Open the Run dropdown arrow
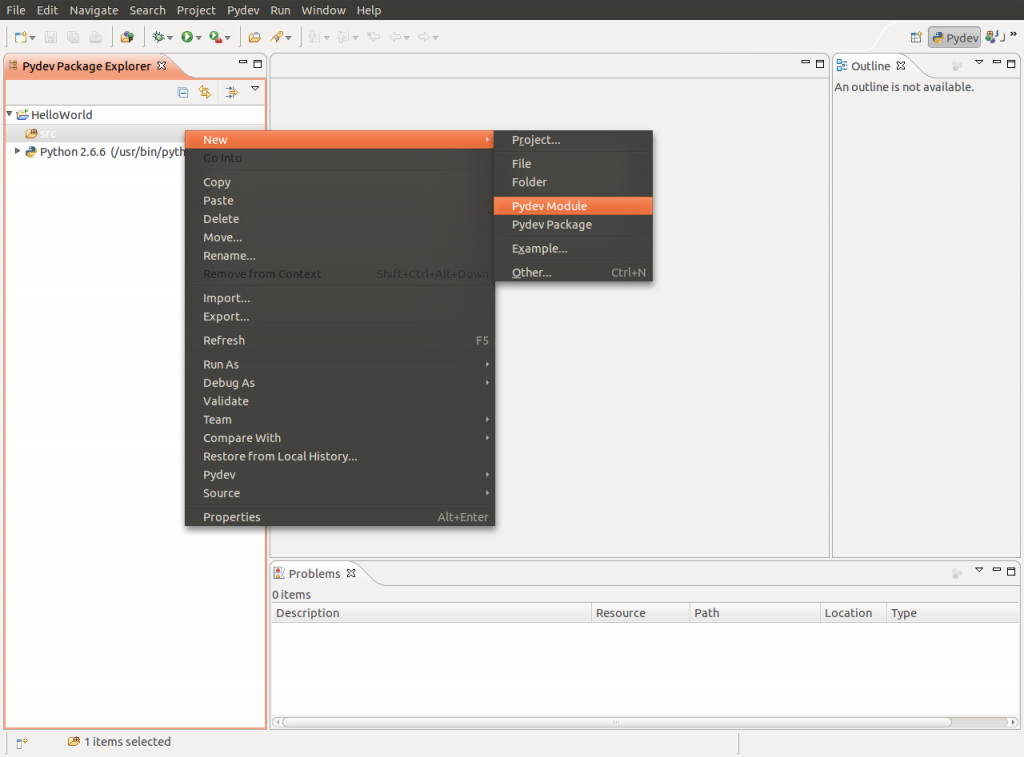The image size is (1024, 757). point(199,38)
